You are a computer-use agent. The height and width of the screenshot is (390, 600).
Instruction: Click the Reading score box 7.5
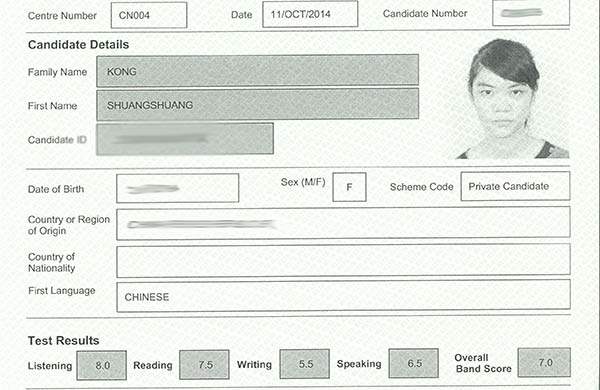(x=204, y=364)
